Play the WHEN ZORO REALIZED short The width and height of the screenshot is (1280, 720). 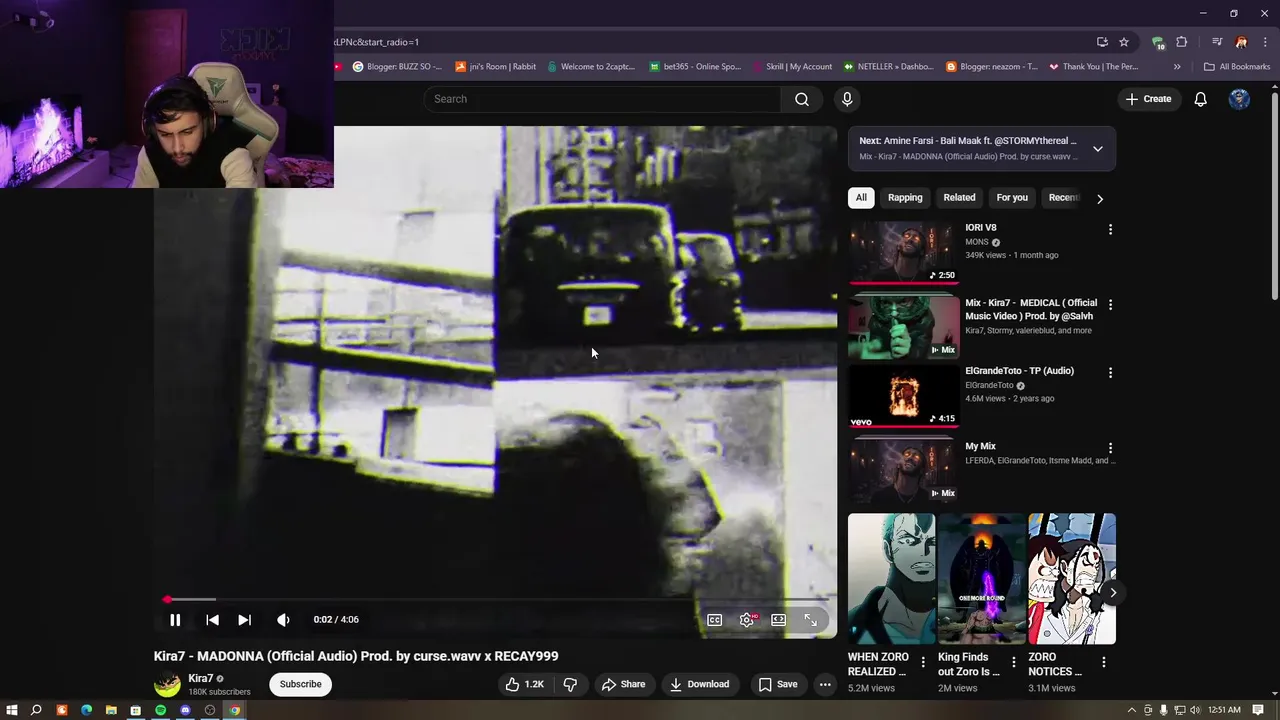click(891, 579)
